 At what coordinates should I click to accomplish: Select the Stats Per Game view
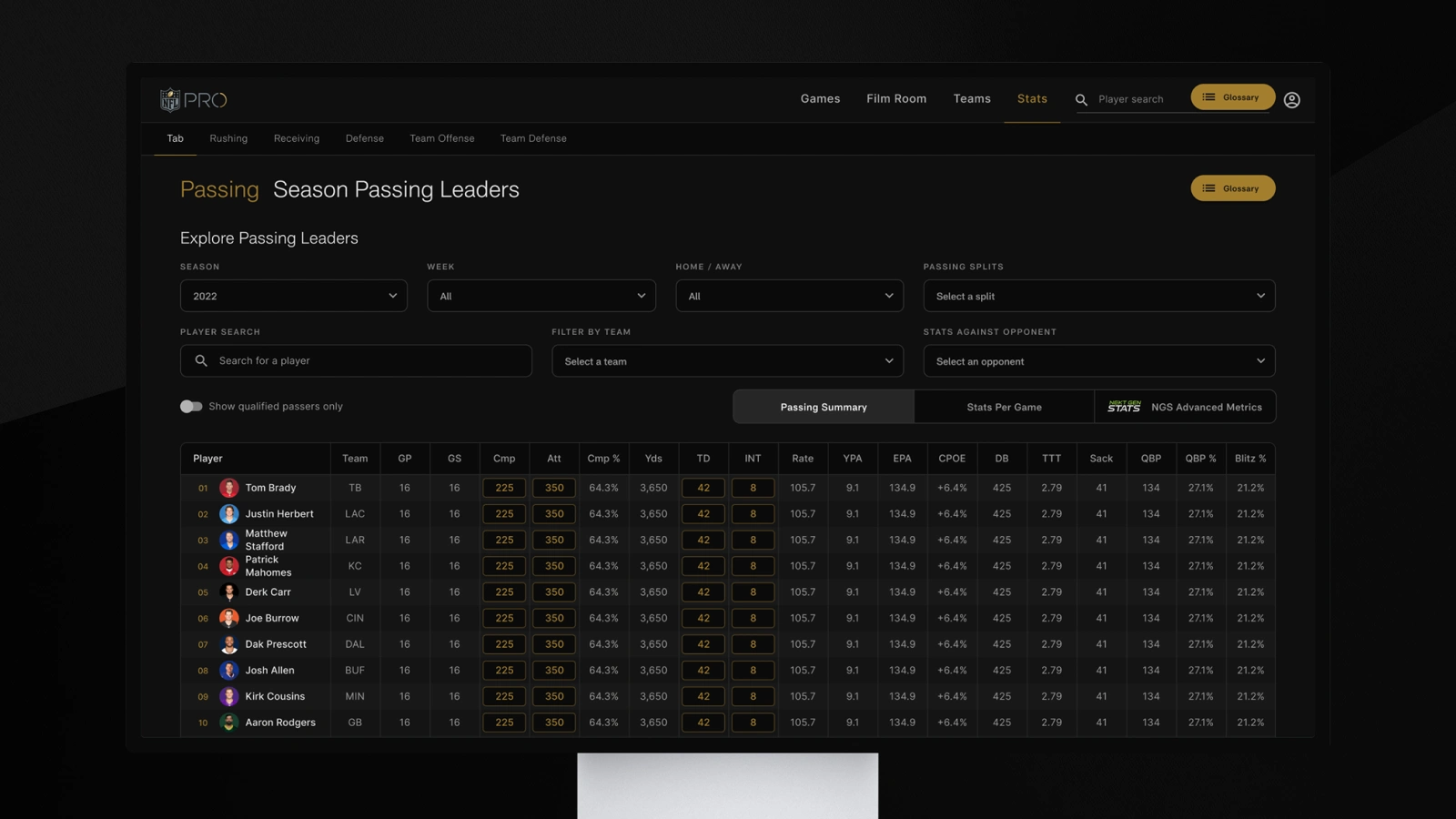1005,407
